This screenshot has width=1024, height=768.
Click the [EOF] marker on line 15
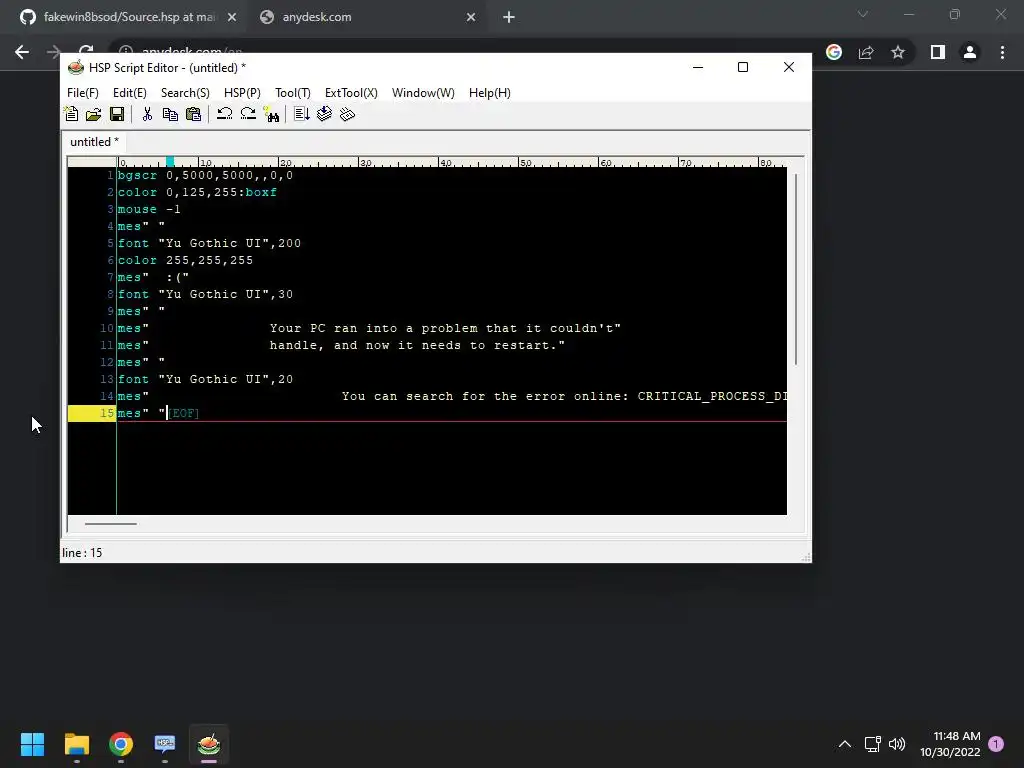click(184, 413)
